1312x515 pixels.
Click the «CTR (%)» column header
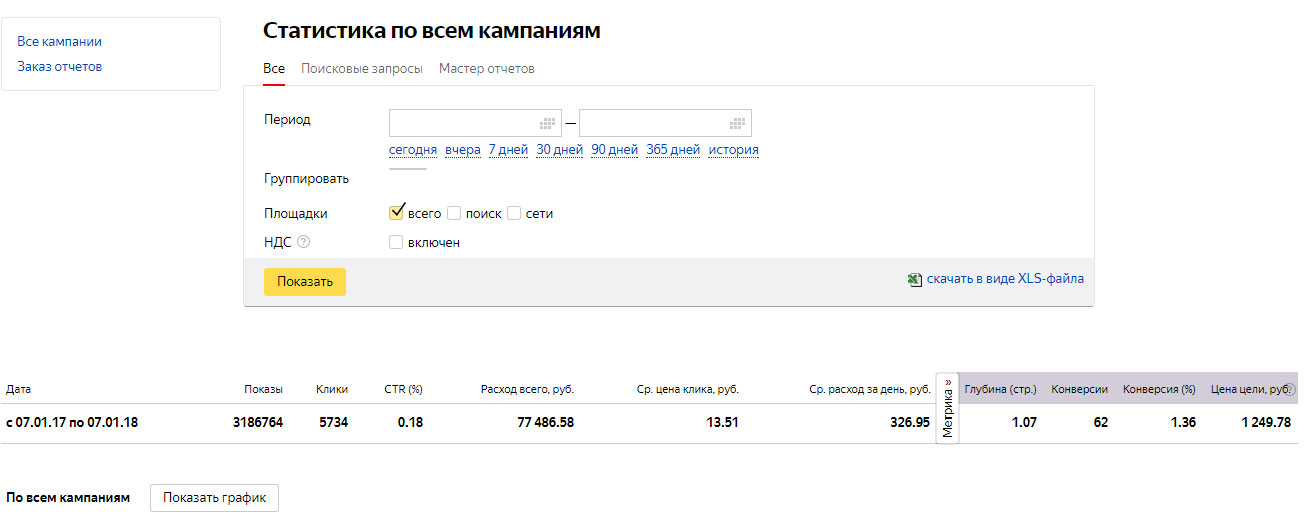[x=403, y=389]
